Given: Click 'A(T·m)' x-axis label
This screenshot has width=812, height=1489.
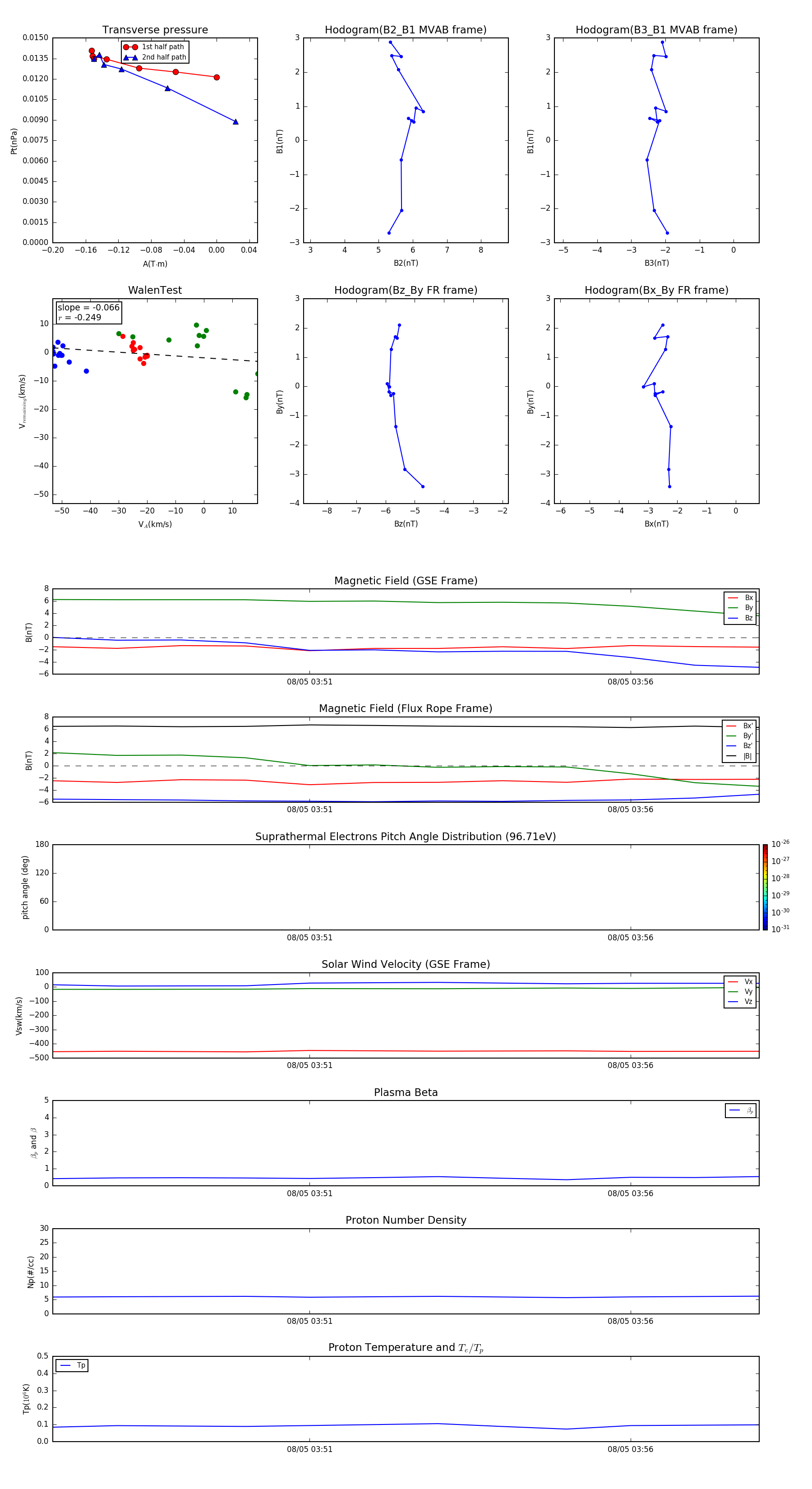Looking at the screenshot, I should pyautogui.click(x=155, y=264).
